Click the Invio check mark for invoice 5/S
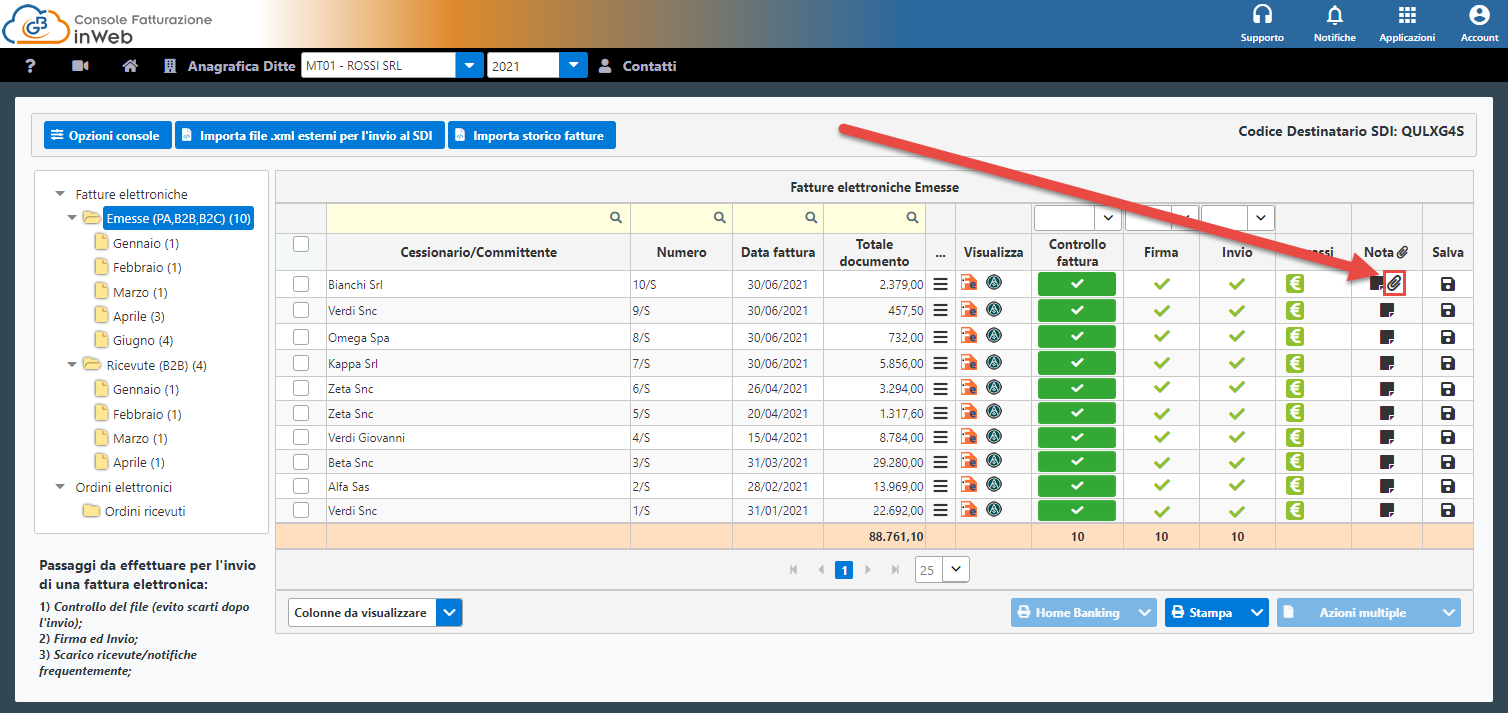This screenshot has height=713, width=1508. (x=1237, y=413)
